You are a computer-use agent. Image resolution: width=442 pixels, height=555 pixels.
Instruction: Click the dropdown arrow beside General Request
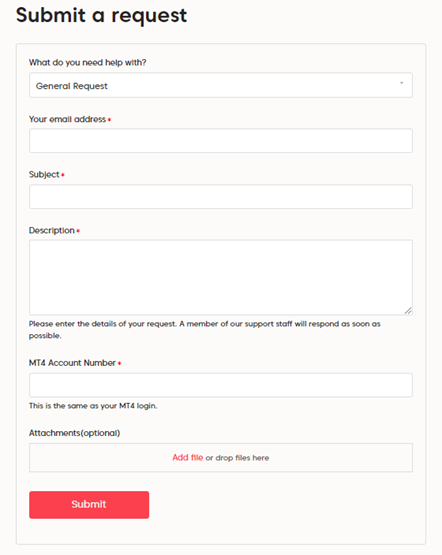(402, 83)
